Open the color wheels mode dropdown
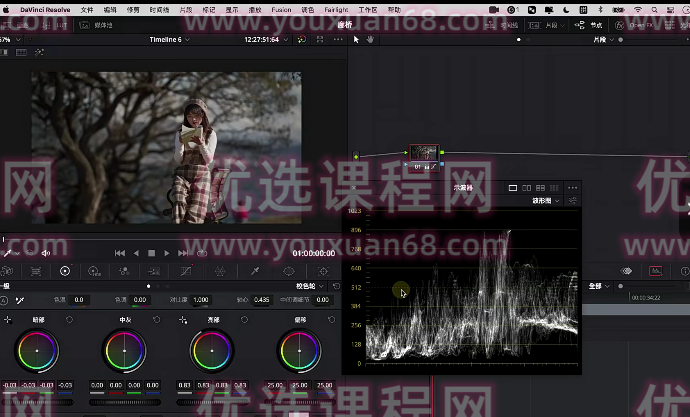 [310, 286]
